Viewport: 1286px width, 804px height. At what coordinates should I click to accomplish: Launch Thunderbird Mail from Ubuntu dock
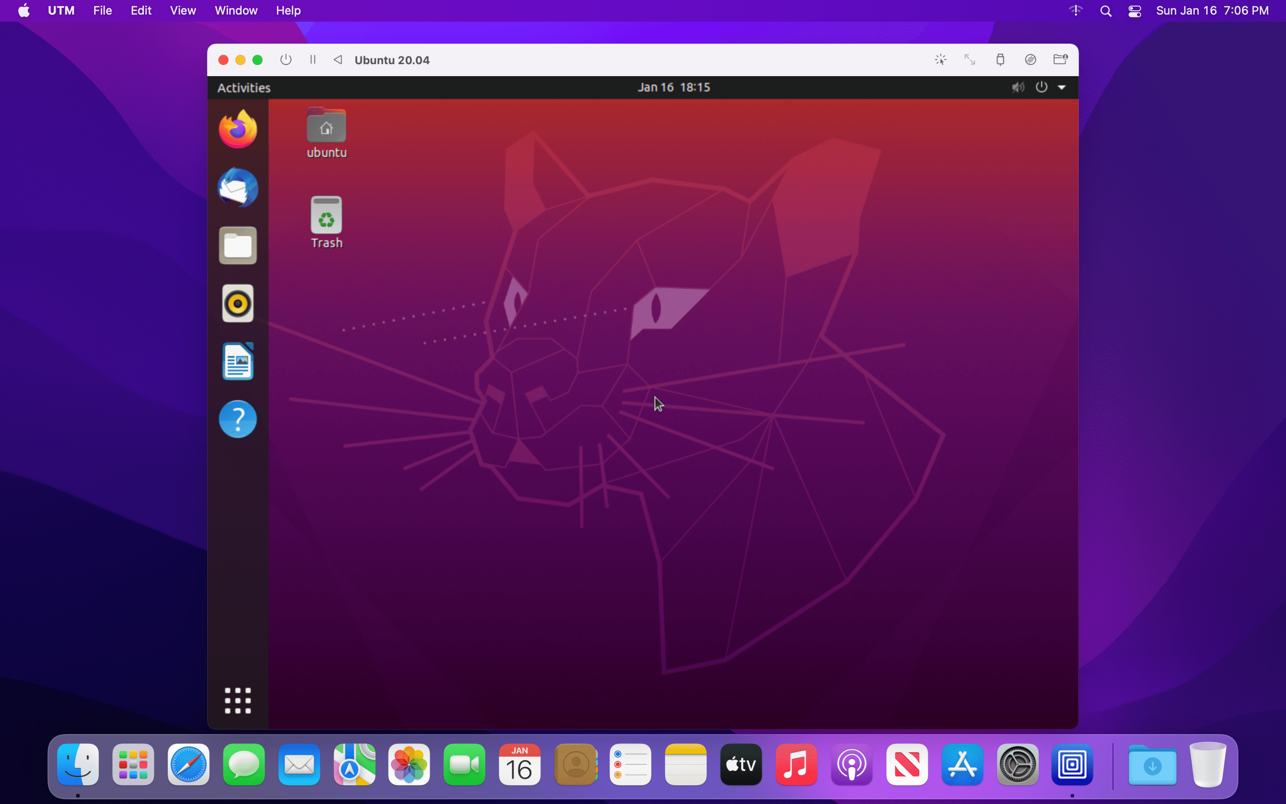(x=238, y=187)
